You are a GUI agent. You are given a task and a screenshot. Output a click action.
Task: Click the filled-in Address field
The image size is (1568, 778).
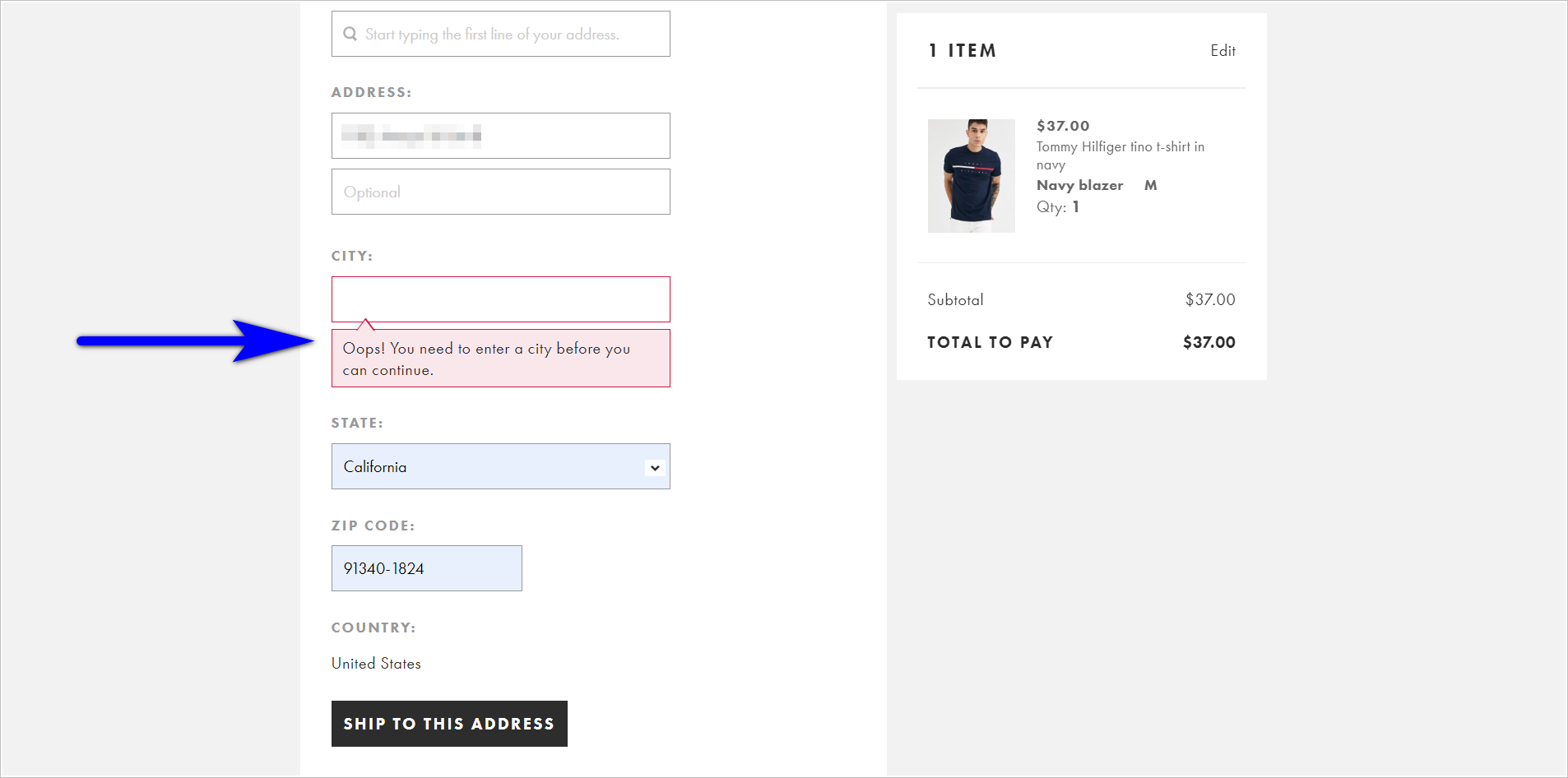[500, 136]
